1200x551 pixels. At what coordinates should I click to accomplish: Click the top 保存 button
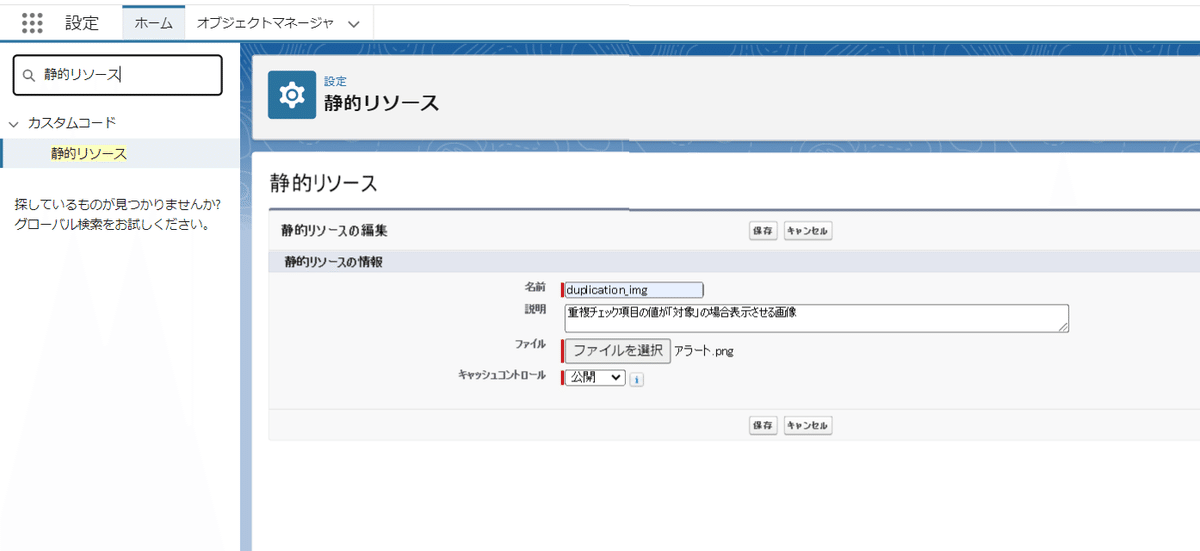pos(763,231)
